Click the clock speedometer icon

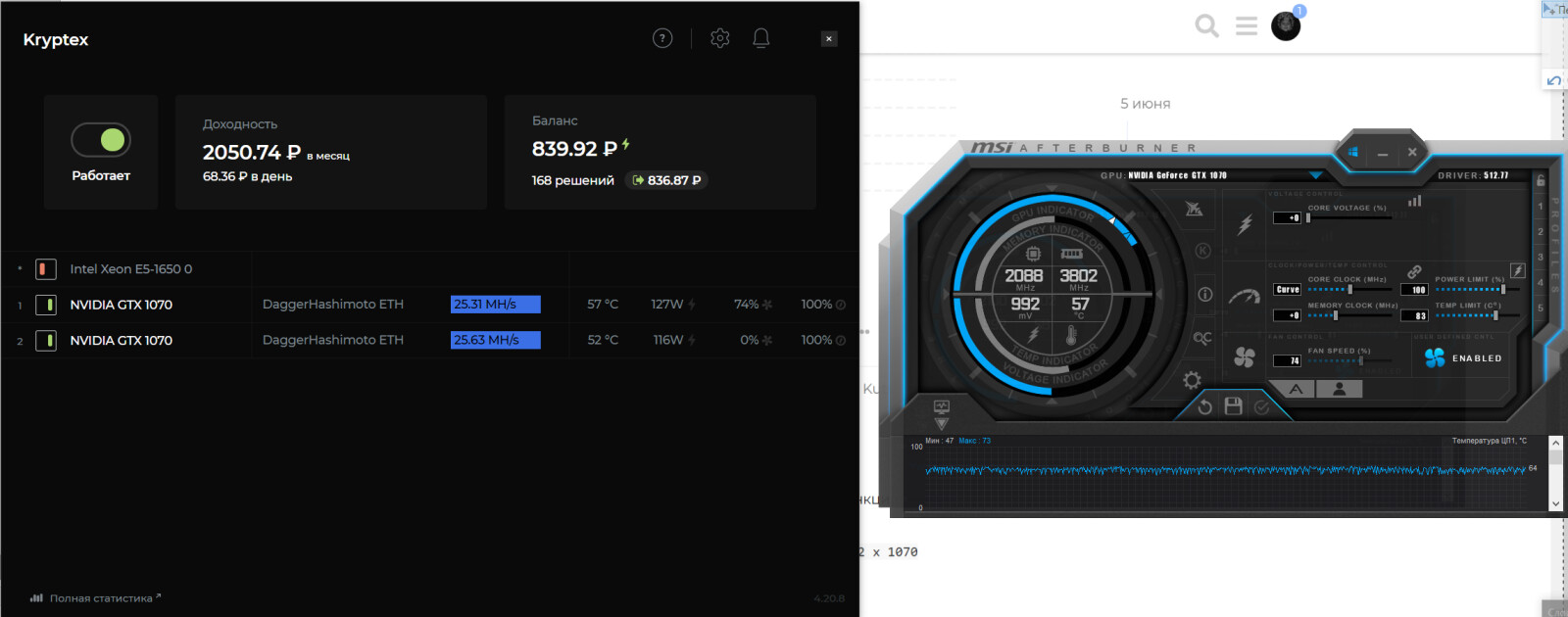(x=1245, y=296)
